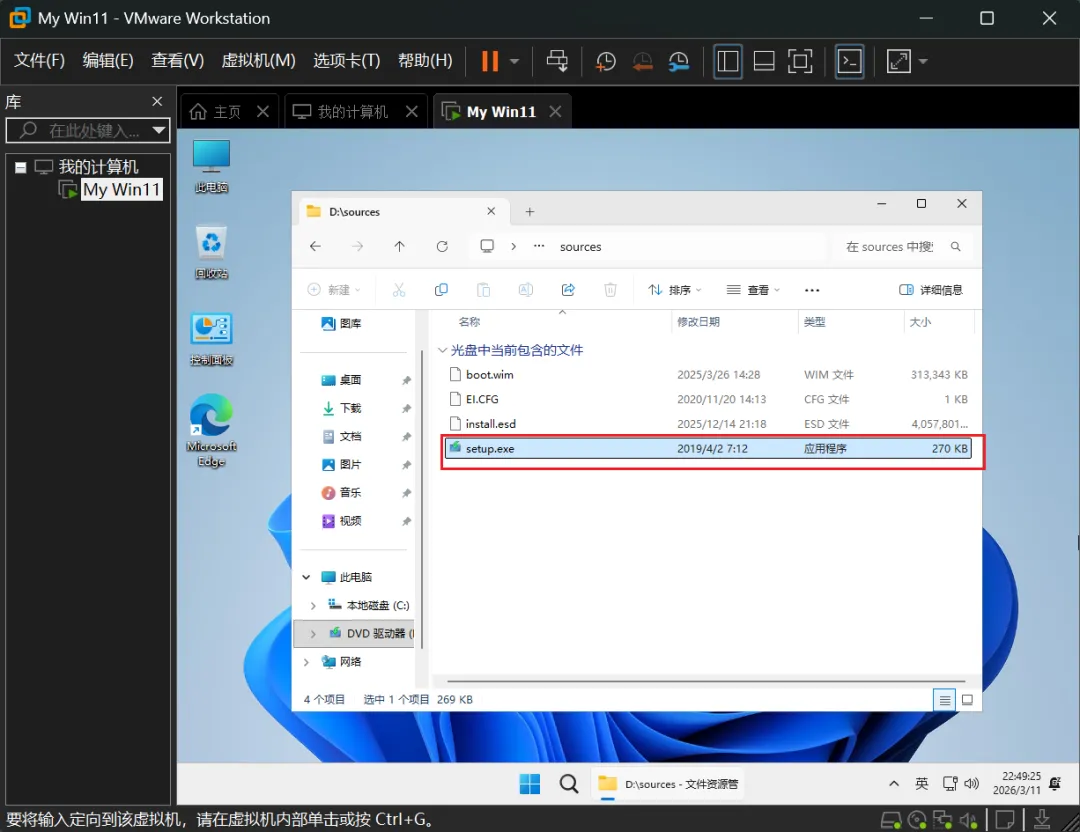Open the power options dropdown arrow
Image resolution: width=1080 pixels, height=832 pixels.
tap(515, 61)
